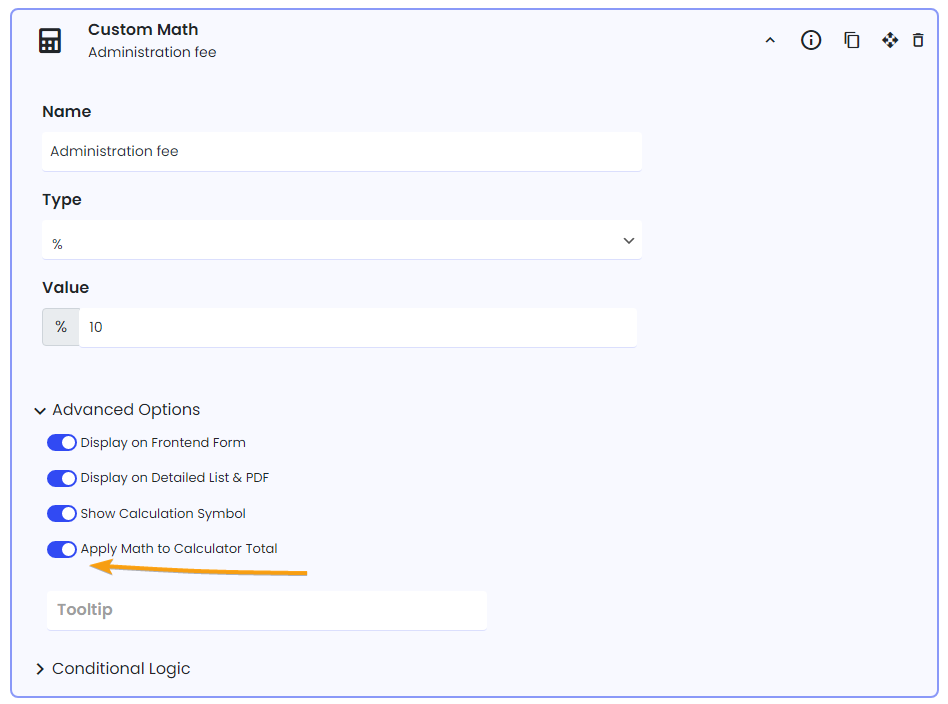Collapse the Advanced Options section
Viewport: 948px width, 704px height.
pos(118,410)
